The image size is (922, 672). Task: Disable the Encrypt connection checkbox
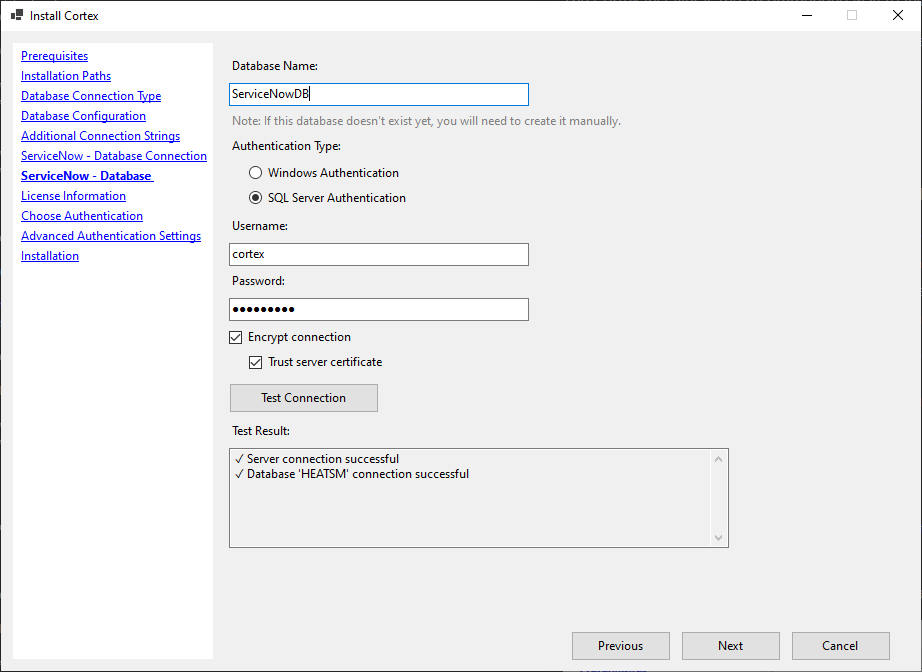click(235, 337)
